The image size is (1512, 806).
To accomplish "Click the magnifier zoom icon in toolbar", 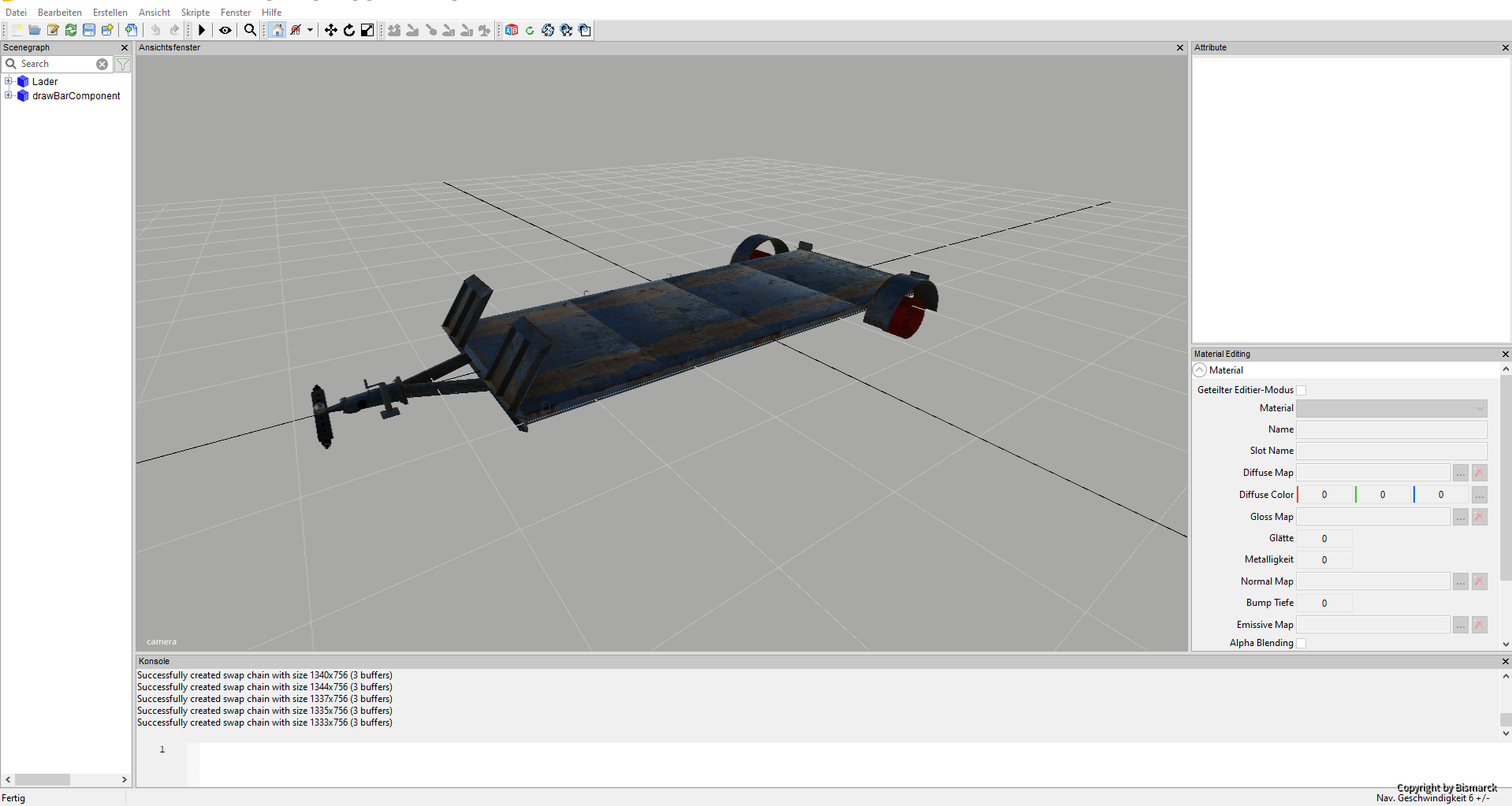I will click(250, 30).
